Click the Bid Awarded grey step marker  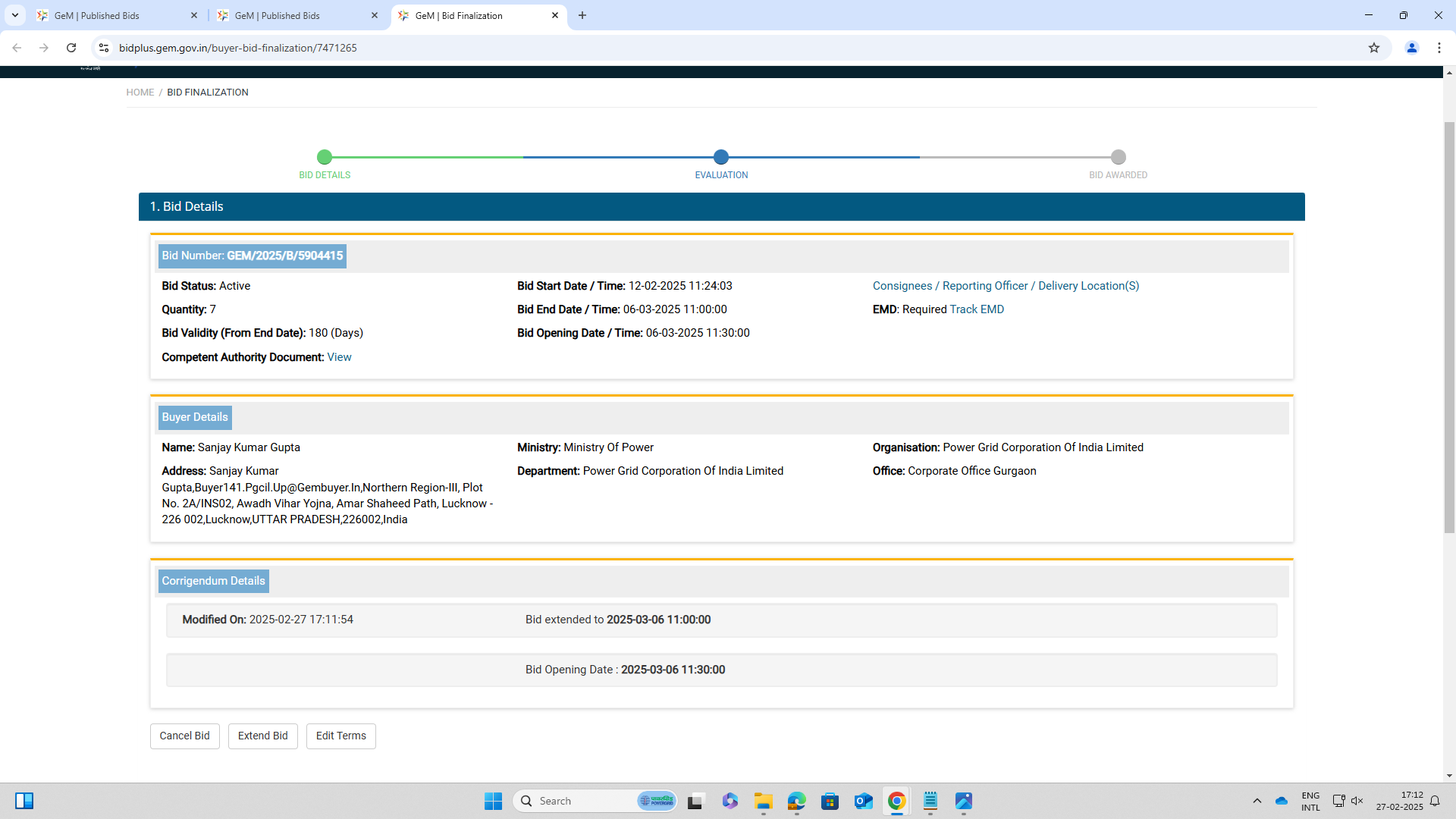[1119, 157]
